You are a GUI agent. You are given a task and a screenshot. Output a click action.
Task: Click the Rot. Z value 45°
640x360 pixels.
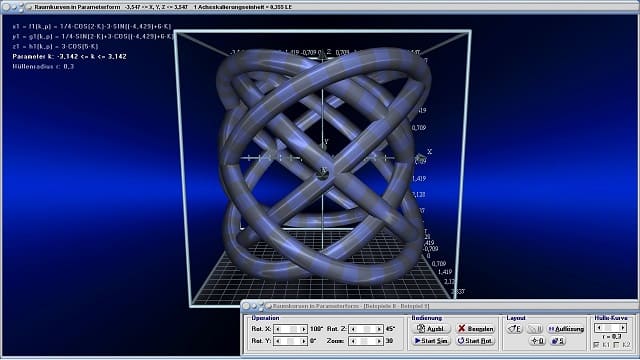click(x=390, y=329)
